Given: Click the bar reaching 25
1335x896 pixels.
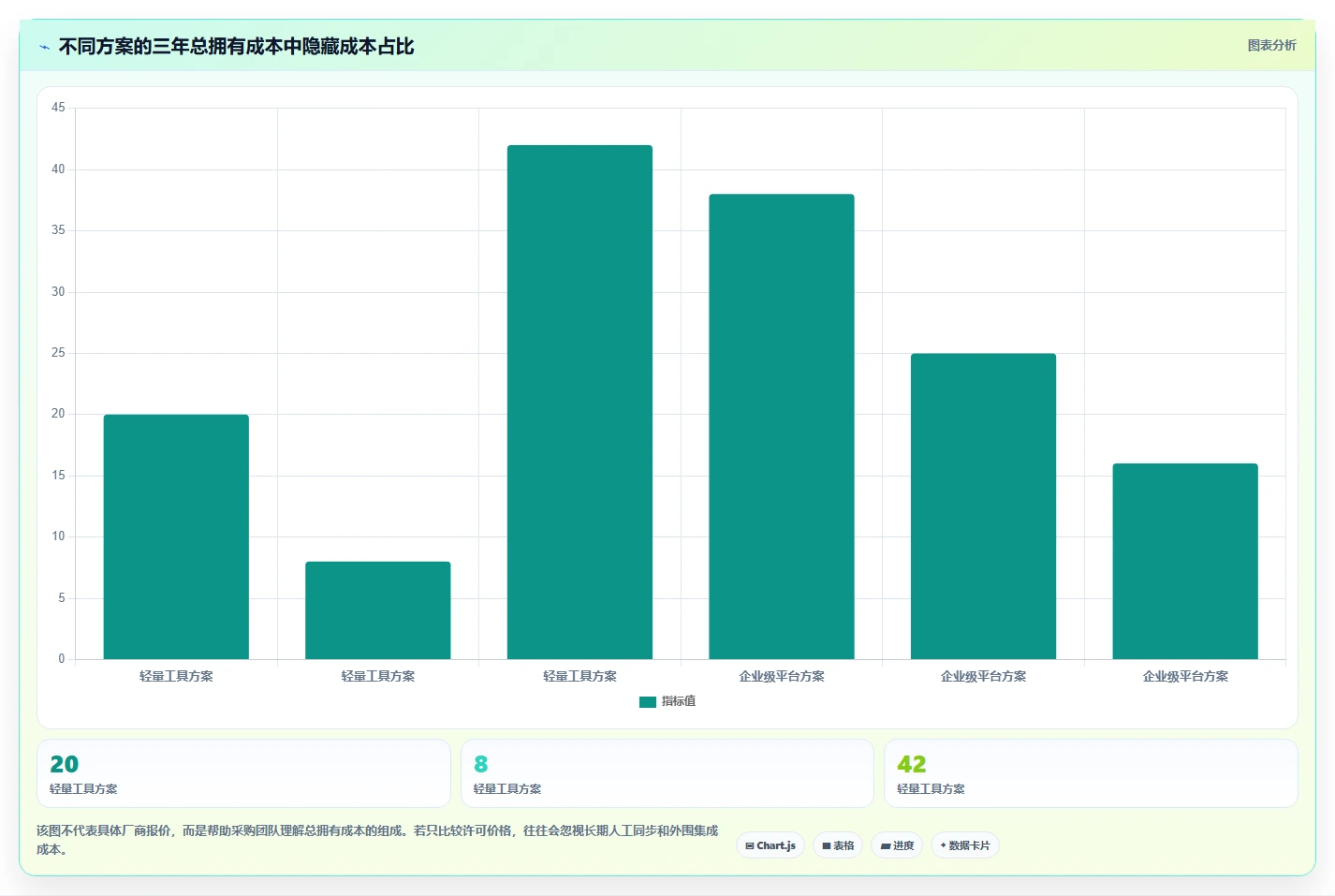Looking at the screenshot, I should pyautogui.click(x=983, y=506).
